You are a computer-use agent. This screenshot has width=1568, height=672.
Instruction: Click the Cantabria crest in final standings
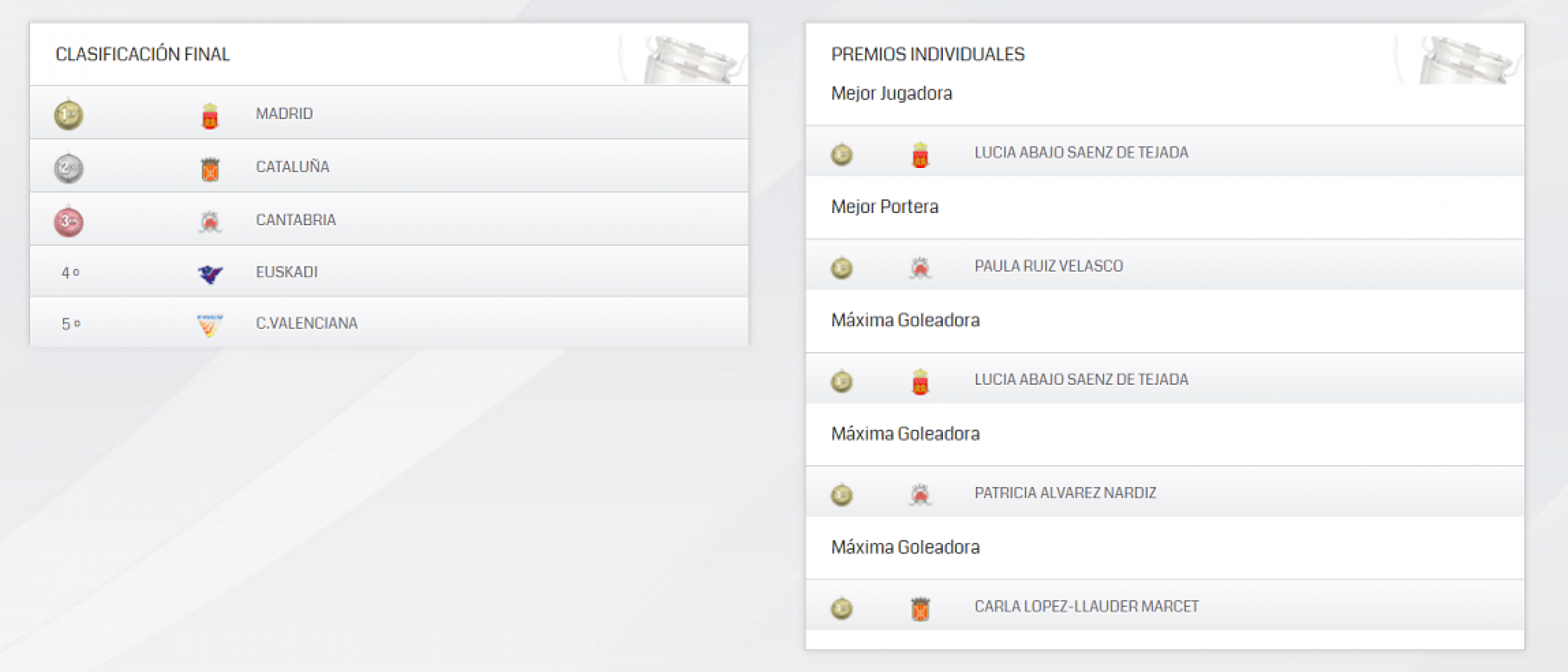point(210,221)
